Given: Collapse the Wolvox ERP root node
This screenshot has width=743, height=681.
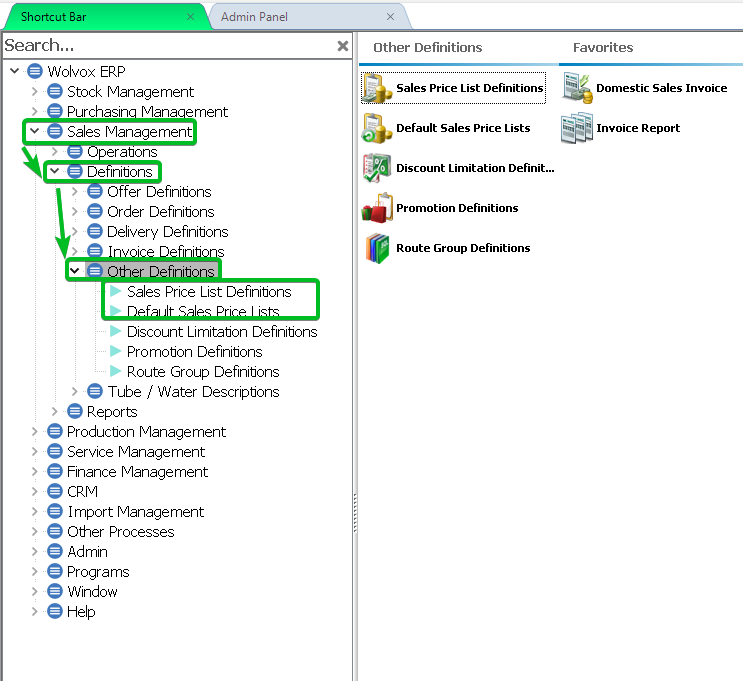Looking at the screenshot, I should [x=15, y=71].
